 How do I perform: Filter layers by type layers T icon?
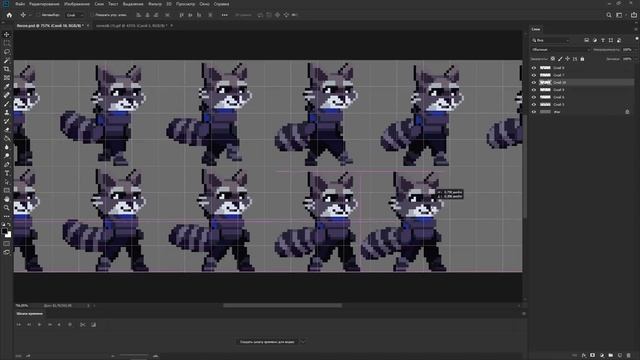click(602, 40)
